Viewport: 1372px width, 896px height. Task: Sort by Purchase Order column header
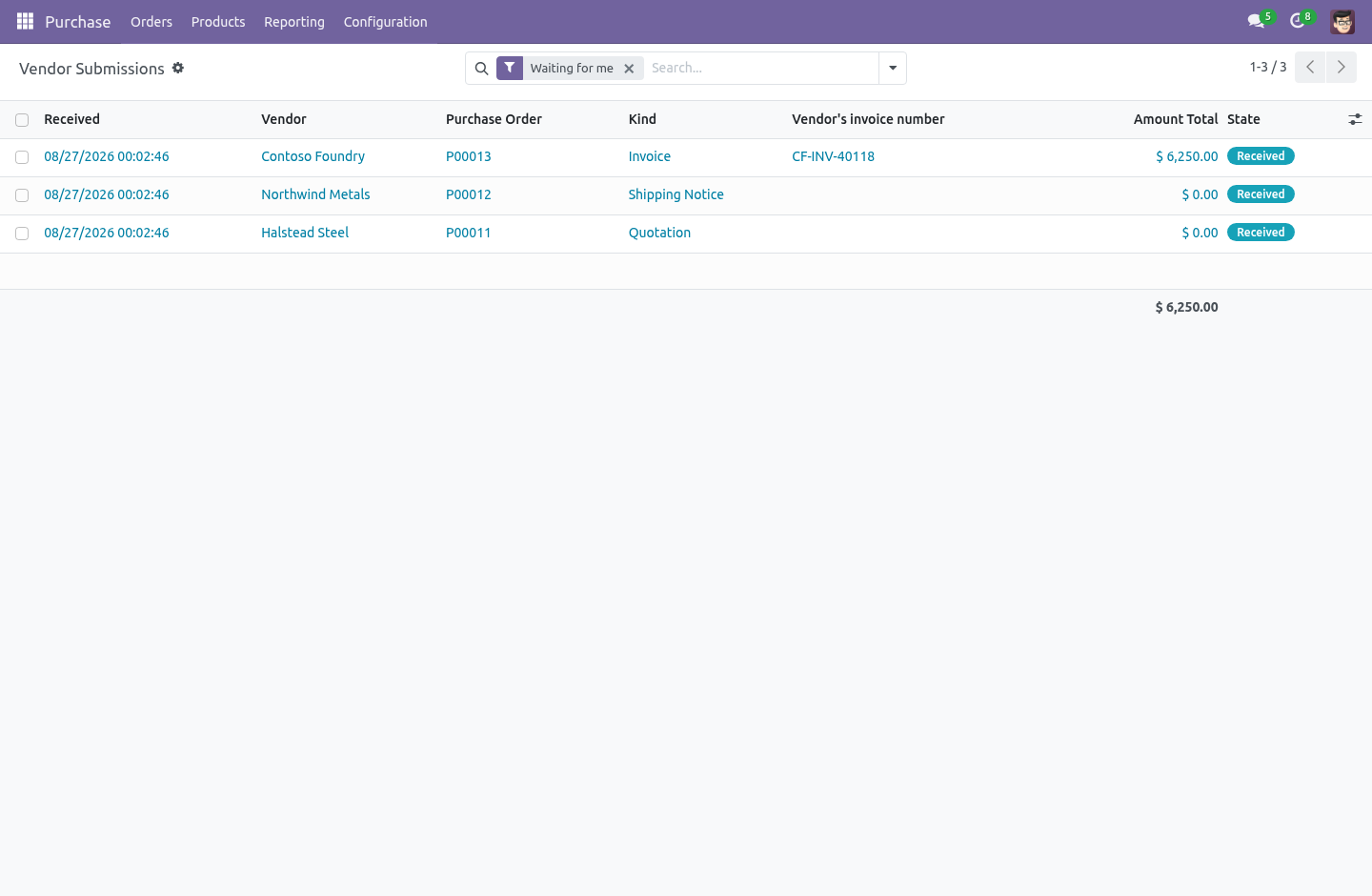coord(494,119)
